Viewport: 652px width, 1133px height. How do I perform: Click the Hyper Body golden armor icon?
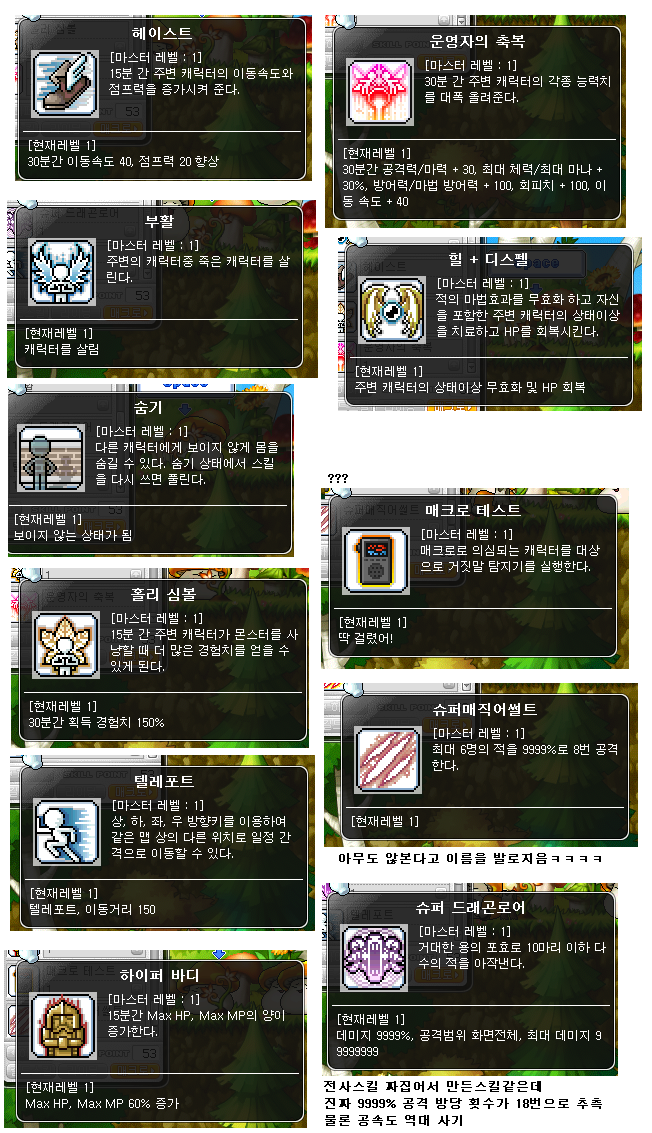[x=63, y=1026]
